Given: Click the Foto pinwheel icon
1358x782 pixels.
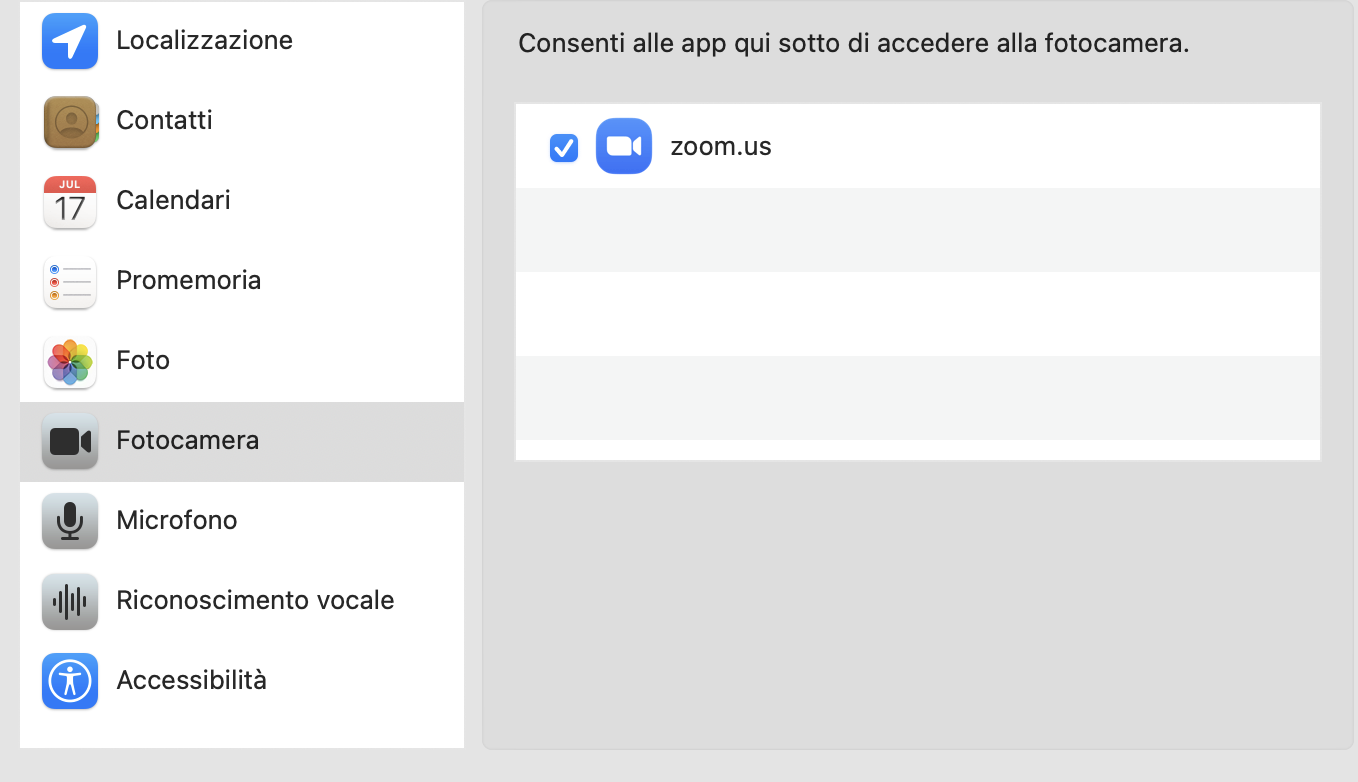Looking at the screenshot, I should click(70, 362).
